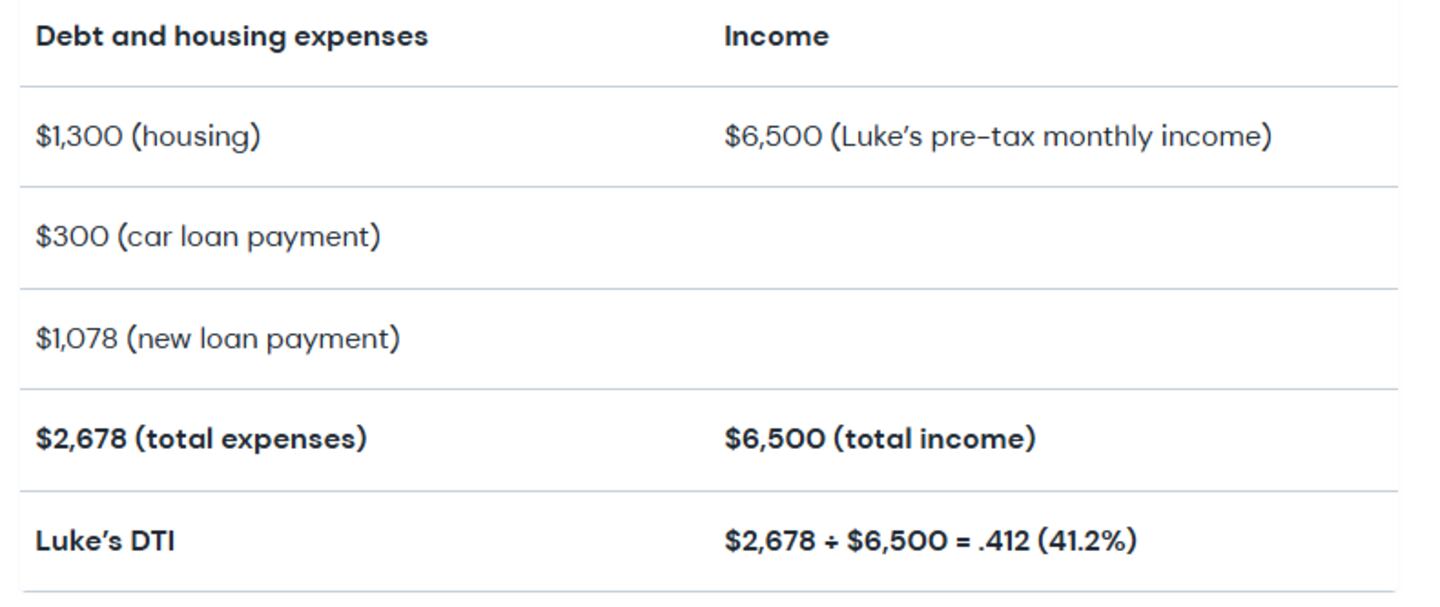
Task: Click the "$300 (car loan payment)" cell
Action: click(x=208, y=237)
